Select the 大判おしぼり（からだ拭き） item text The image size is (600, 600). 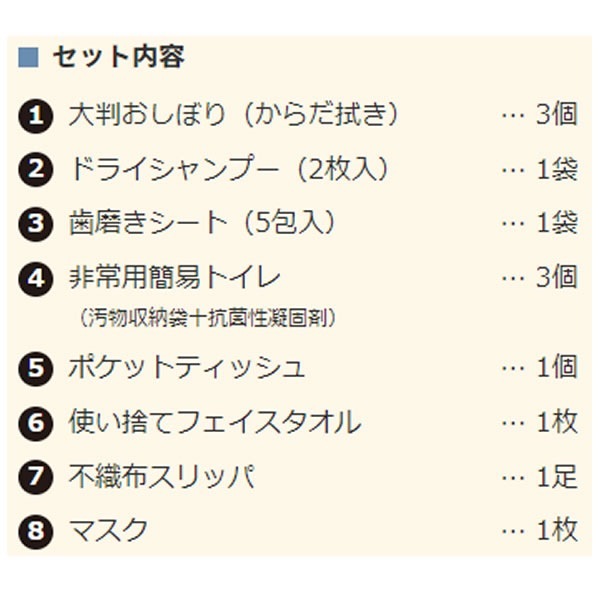point(234,115)
